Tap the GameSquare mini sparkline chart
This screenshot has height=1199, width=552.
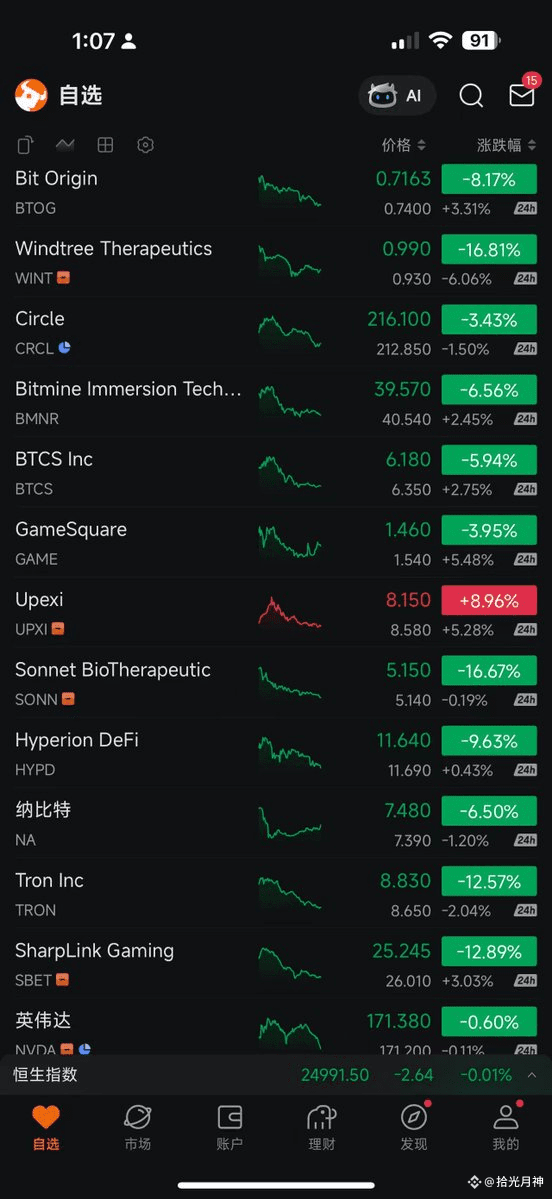290,541
